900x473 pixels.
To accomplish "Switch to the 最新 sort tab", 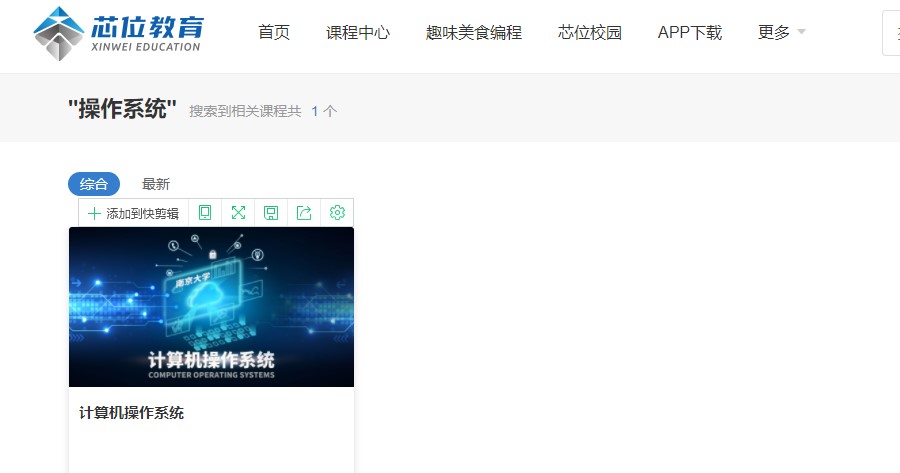I will (156, 184).
